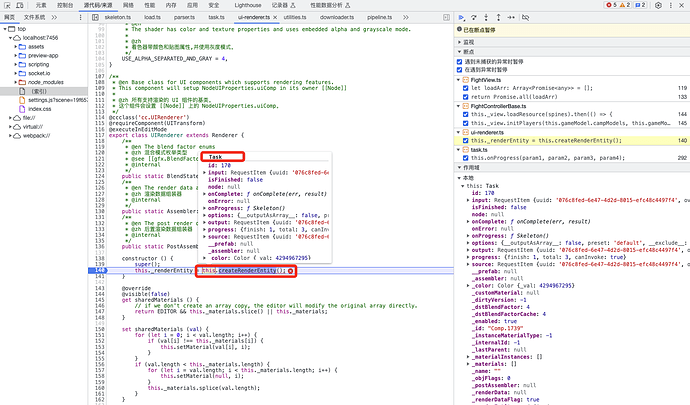Open the DevTools three-dot menu
The height and width of the screenshot is (405, 690).
pos(671,5)
